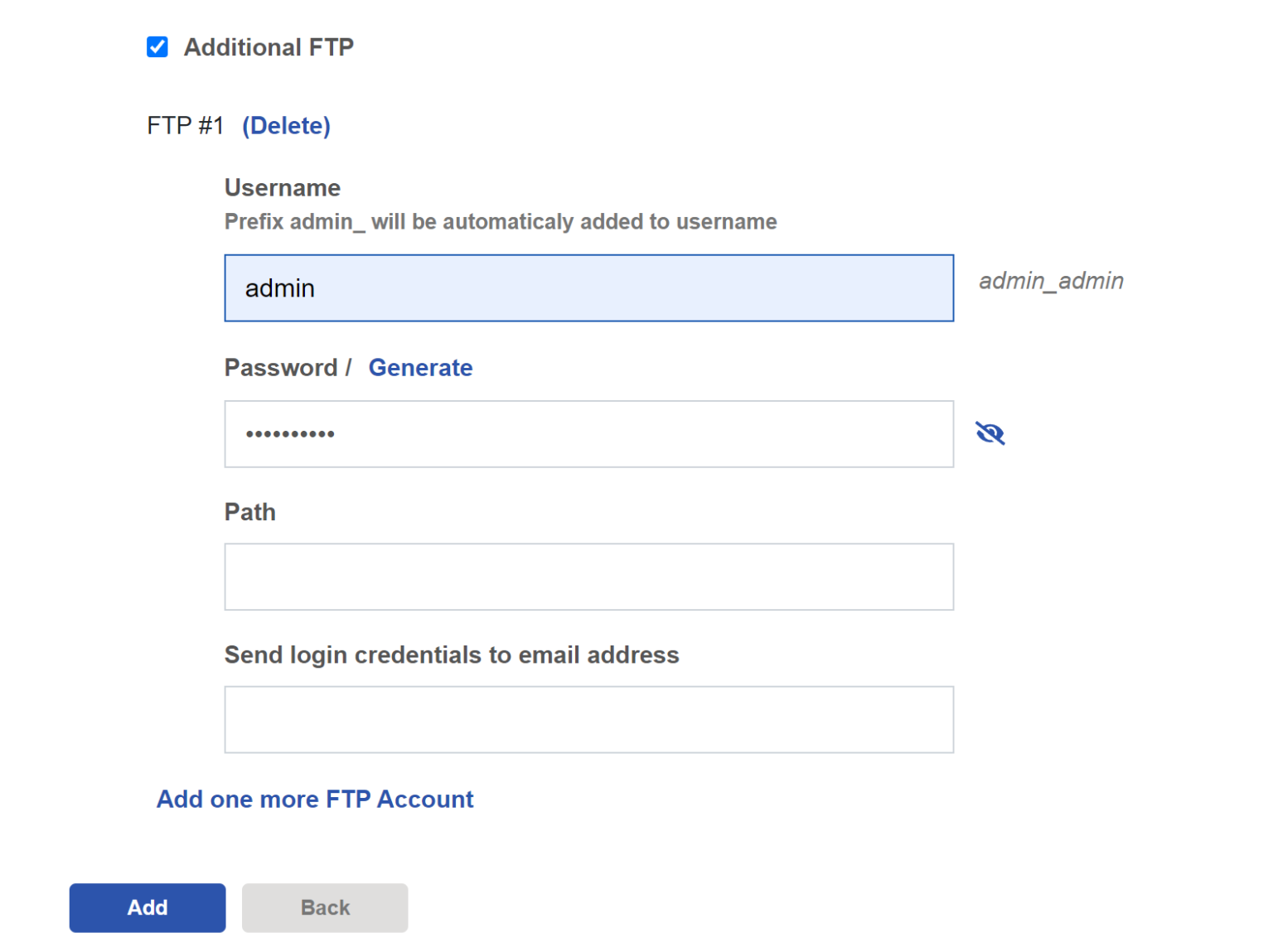Toggle the password visibility eye icon
The image size is (1273, 952).
(990, 433)
